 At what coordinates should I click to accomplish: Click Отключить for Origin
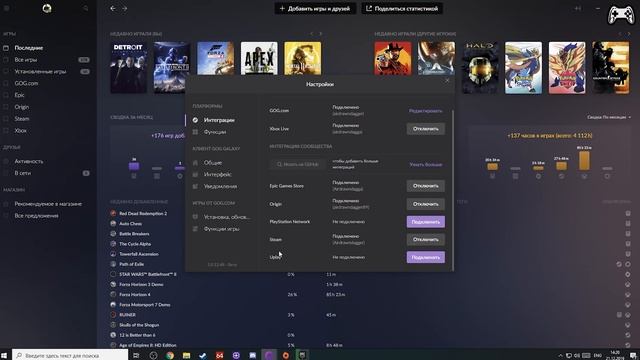[426, 204]
